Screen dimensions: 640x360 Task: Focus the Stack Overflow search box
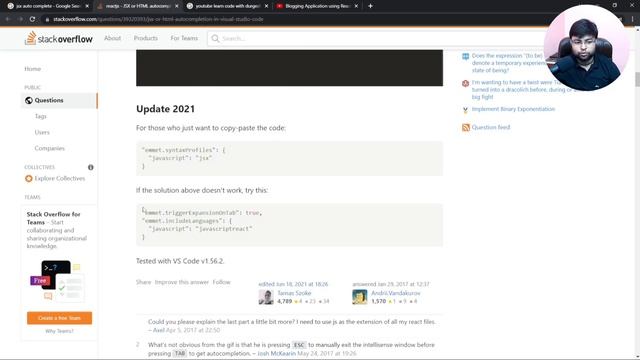pyautogui.click(x=376, y=38)
